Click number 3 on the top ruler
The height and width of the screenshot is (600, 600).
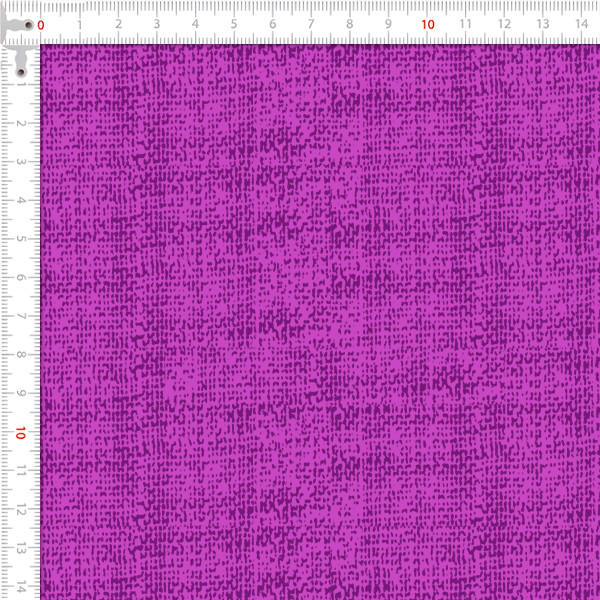pyautogui.click(x=156, y=23)
